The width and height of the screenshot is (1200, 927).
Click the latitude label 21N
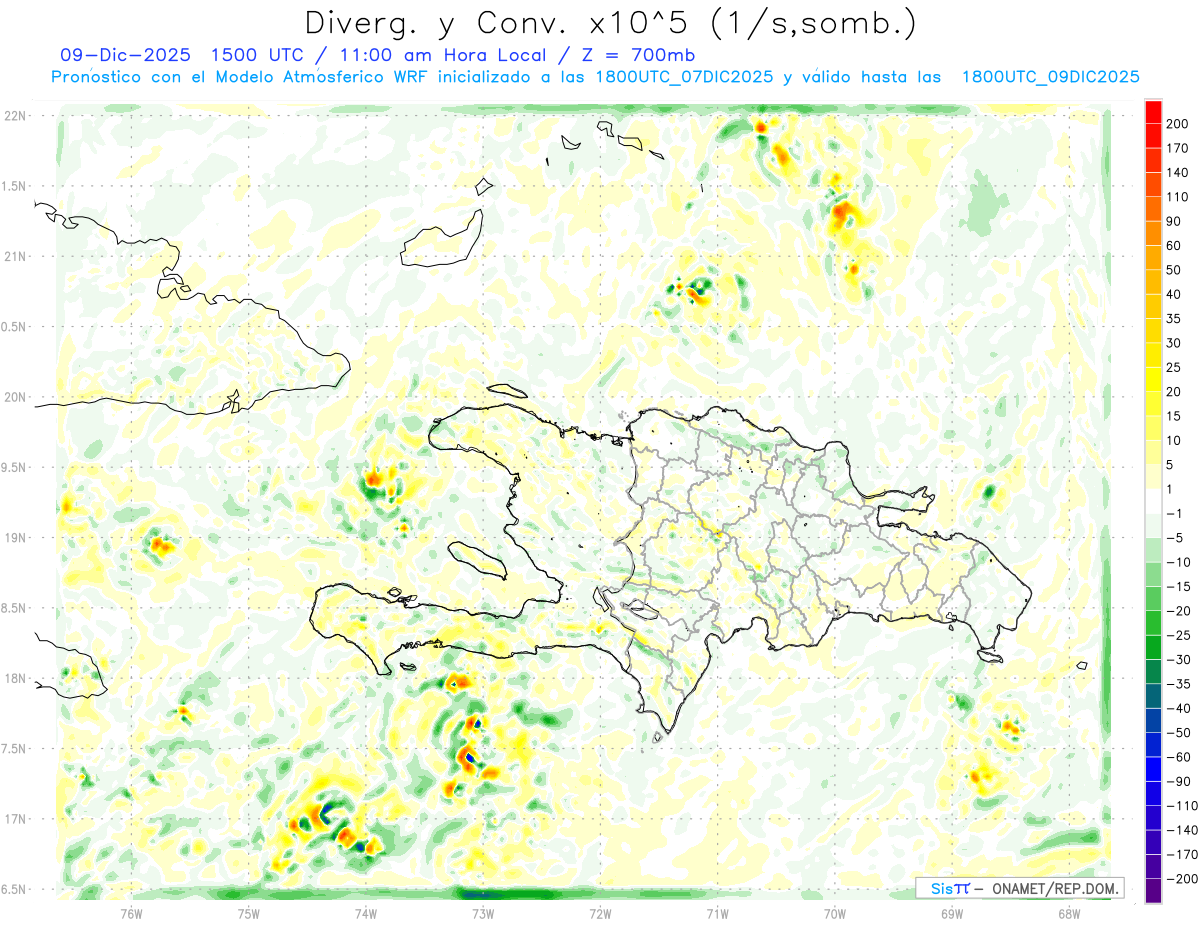[x=16, y=257]
